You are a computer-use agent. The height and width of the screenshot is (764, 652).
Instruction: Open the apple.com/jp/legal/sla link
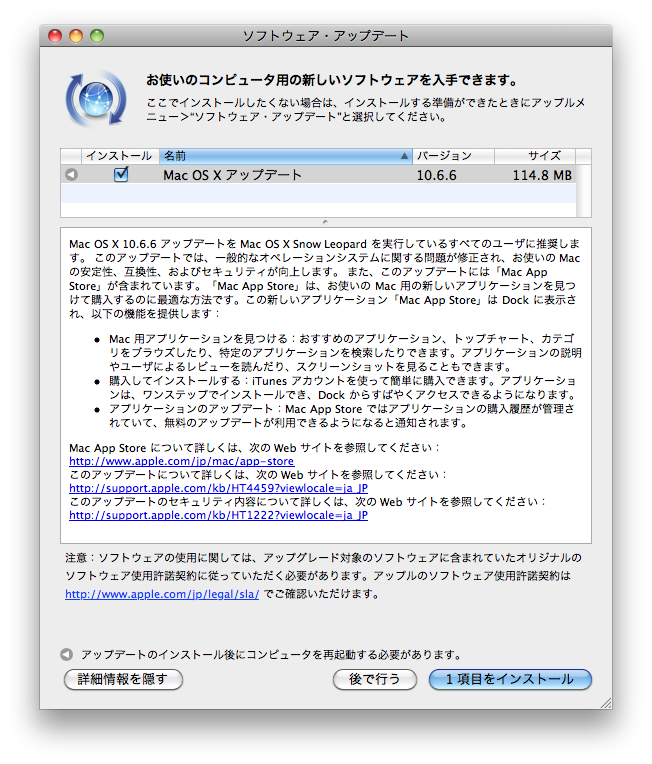(162, 594)
